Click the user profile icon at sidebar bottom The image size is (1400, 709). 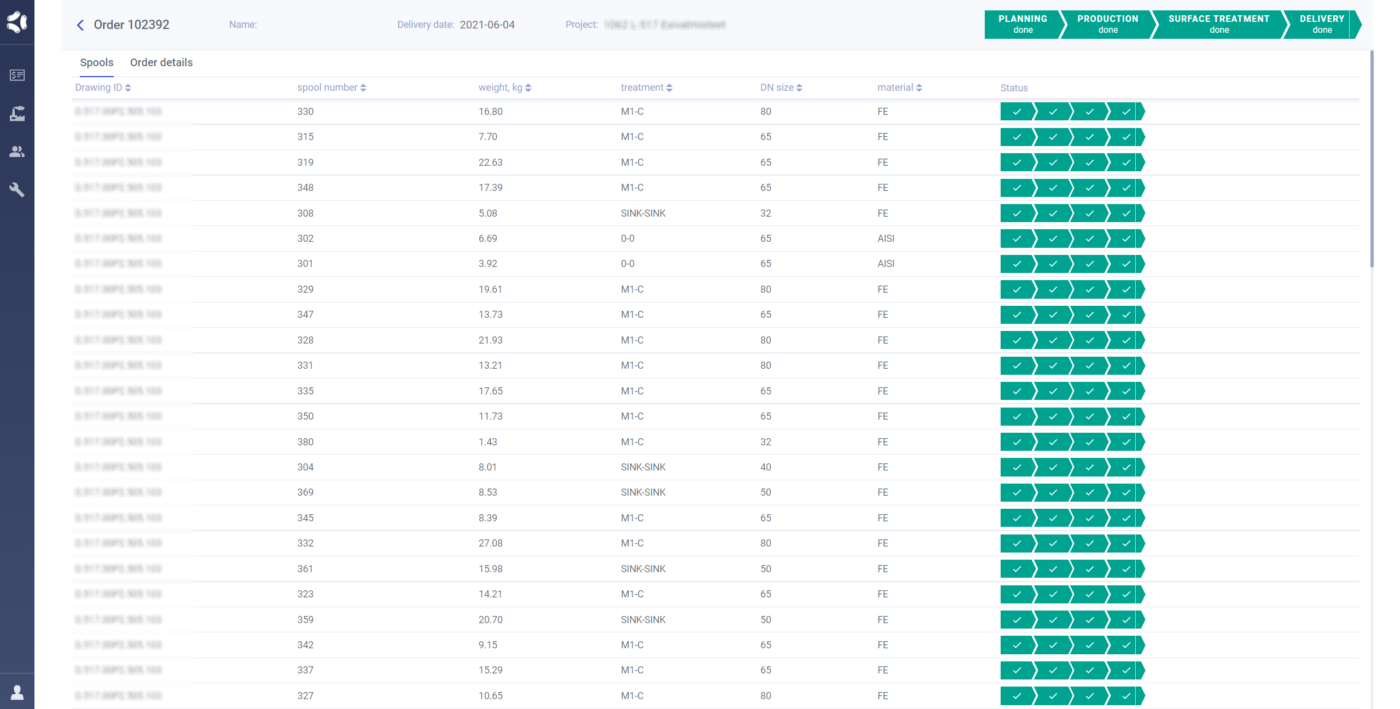[17, 691]
